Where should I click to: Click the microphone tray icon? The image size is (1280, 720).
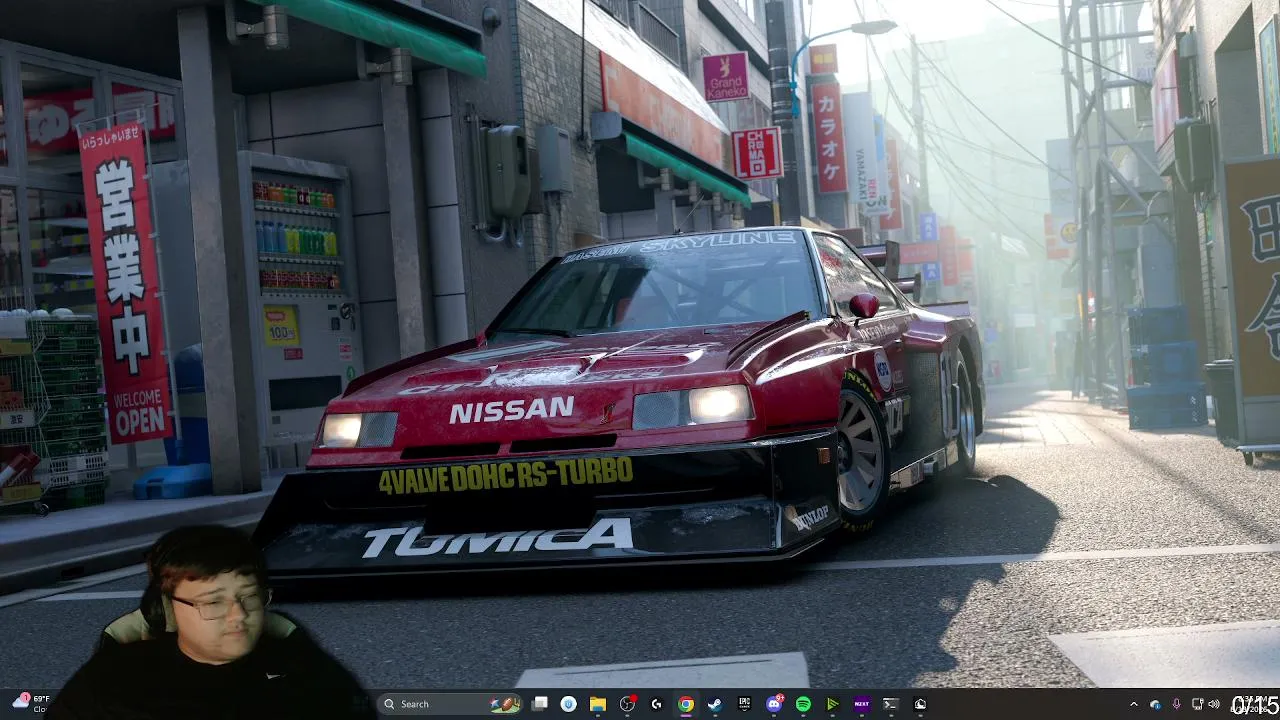(x=1176, y=704)
